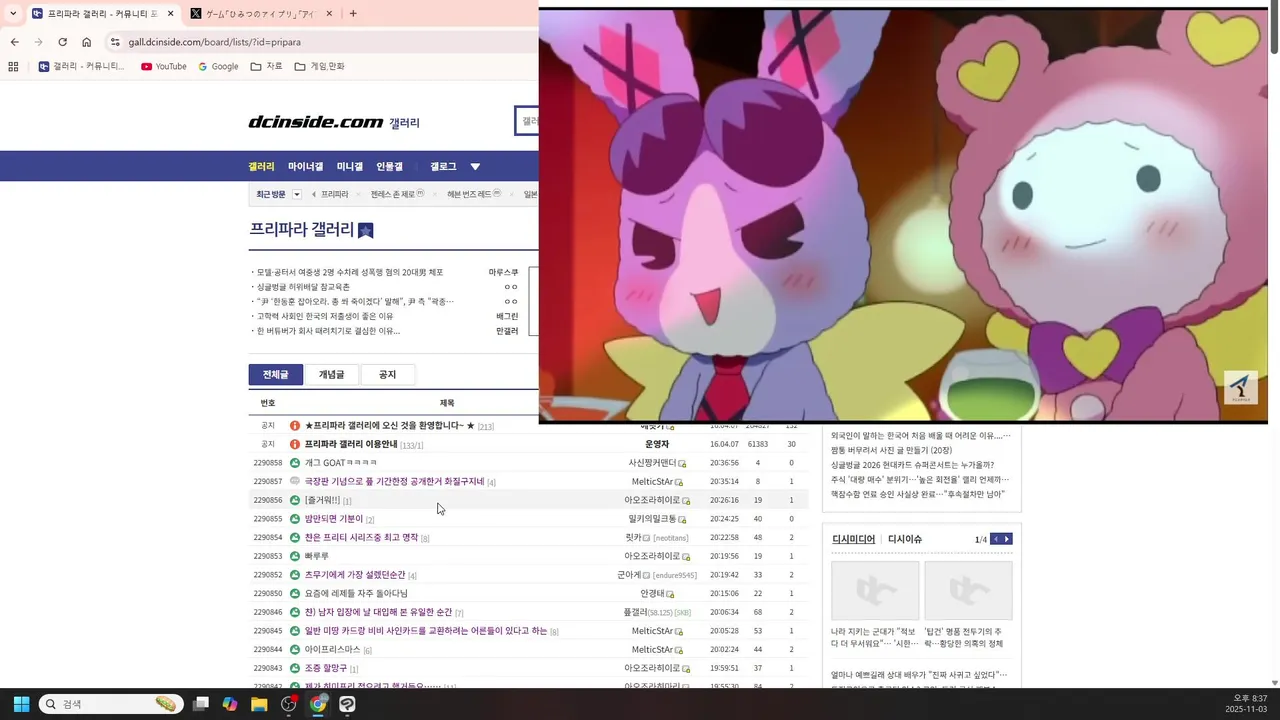Image resolution: width=1280 pixels, height=720 pixels.
Task: Expand the triangle menu after 갤로그
Action: (x=475, y=167)
